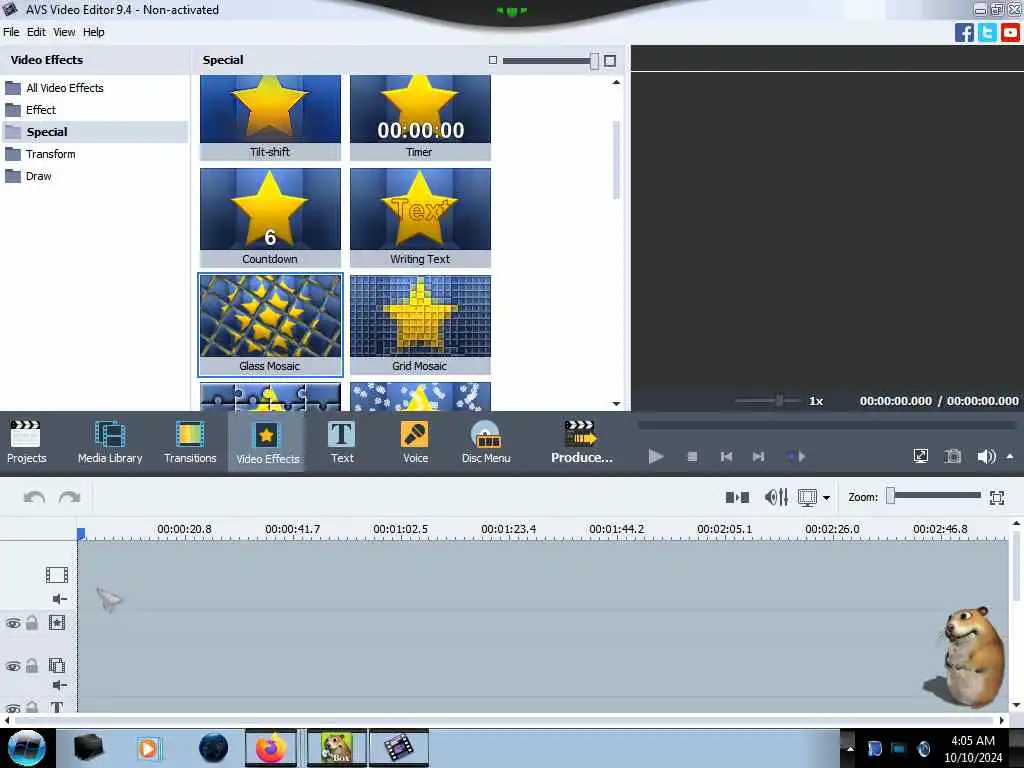Select the Glass Mosaic effect thumbnail

pos(270,325)
